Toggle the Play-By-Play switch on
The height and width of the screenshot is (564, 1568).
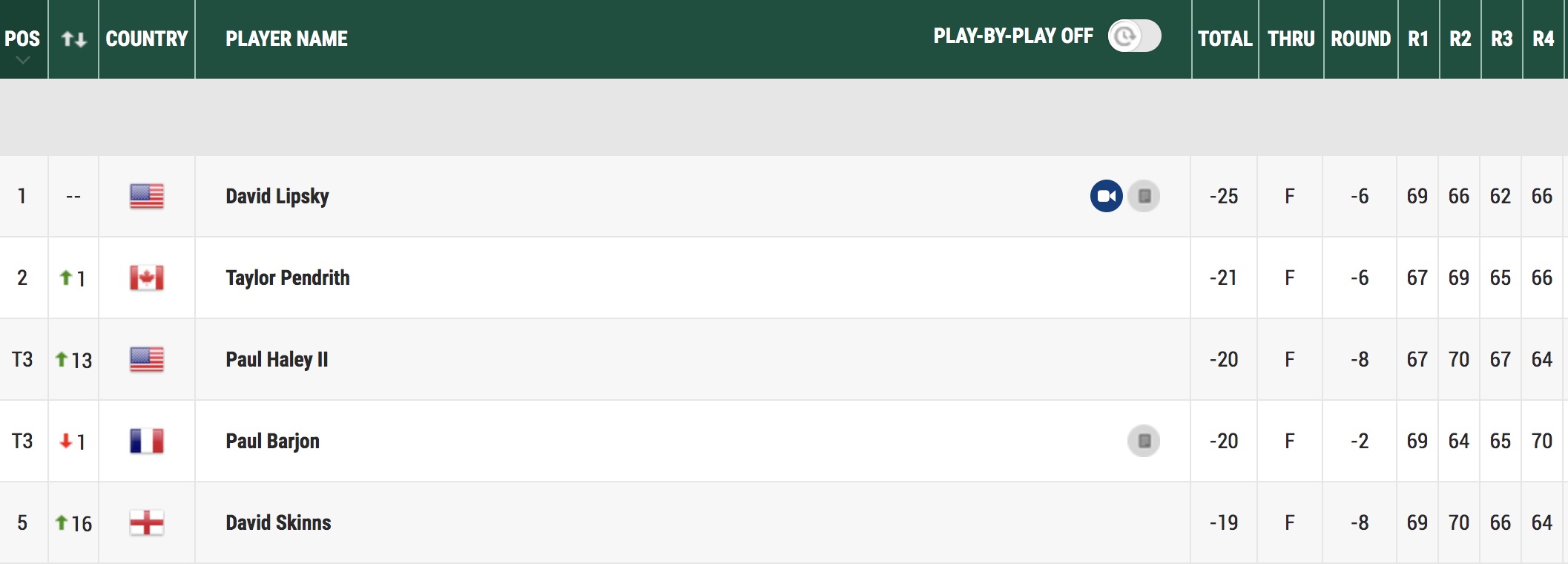pos(1134,36)
